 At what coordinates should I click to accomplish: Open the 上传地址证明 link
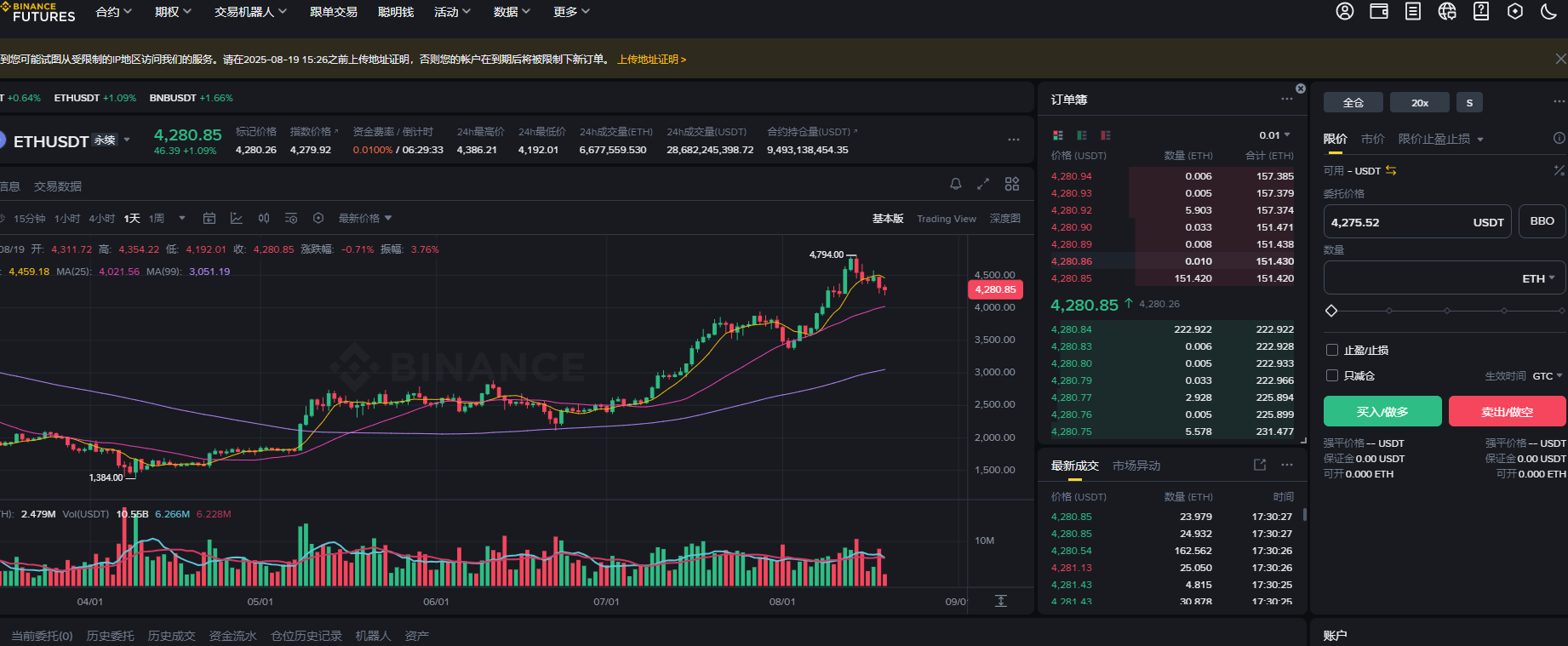click(x=651, y=60)
